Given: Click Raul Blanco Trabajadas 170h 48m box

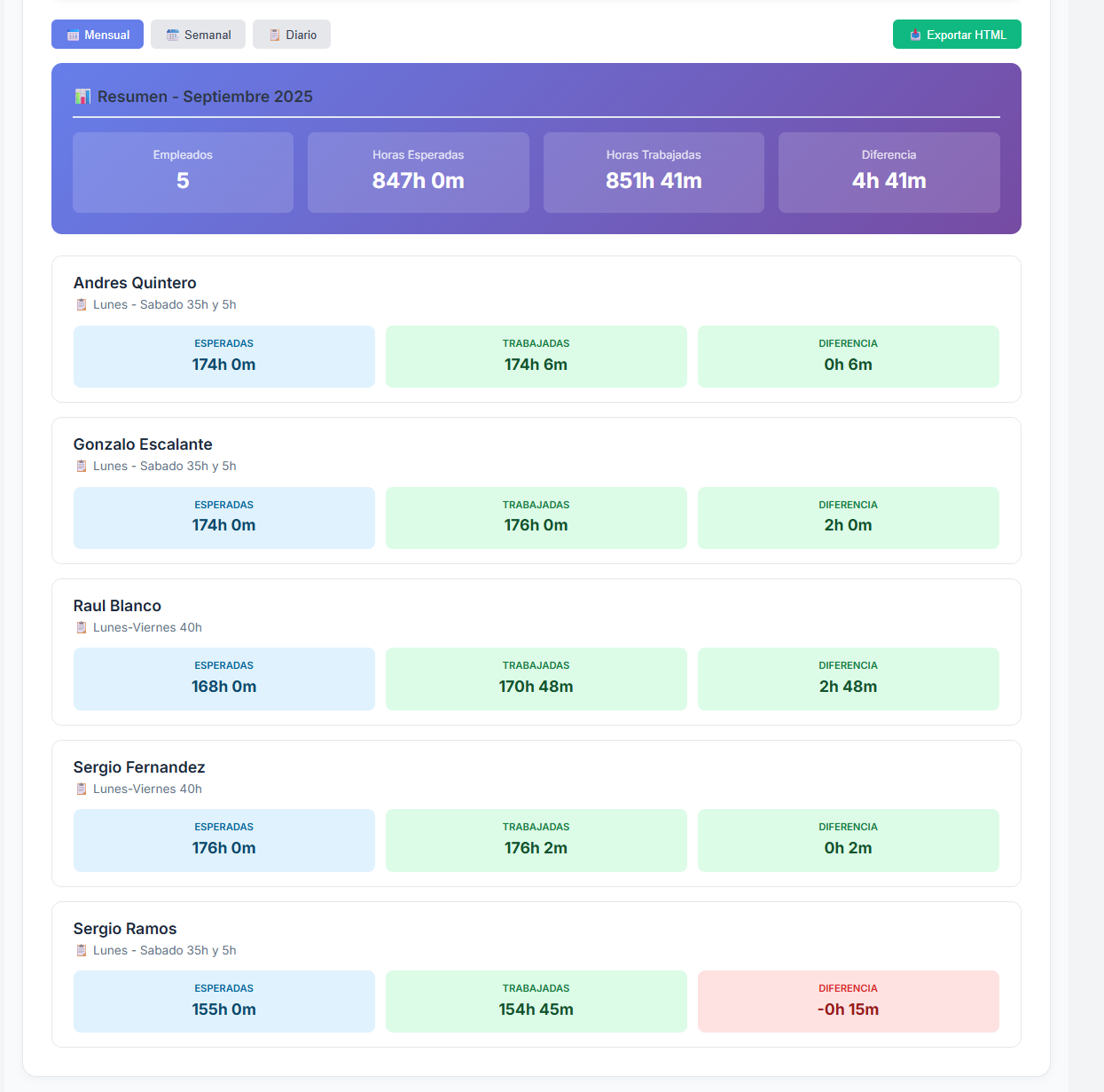Looking at the screenshot, I should coord(536,679).
